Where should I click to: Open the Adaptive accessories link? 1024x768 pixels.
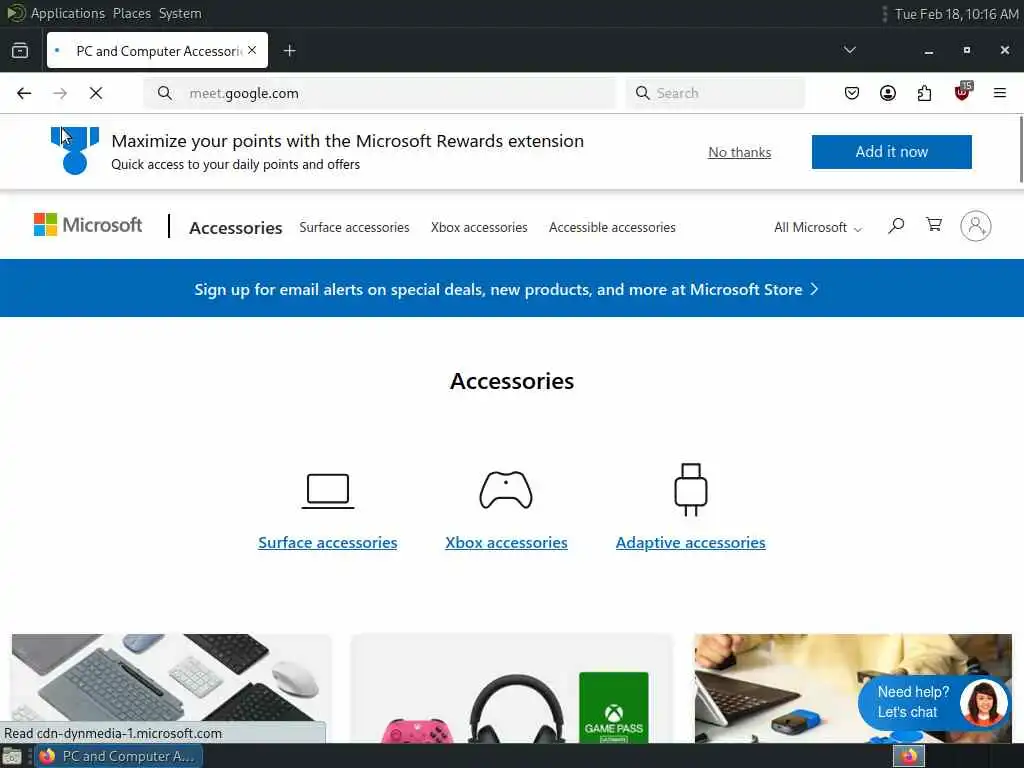(x=690, y=543)
